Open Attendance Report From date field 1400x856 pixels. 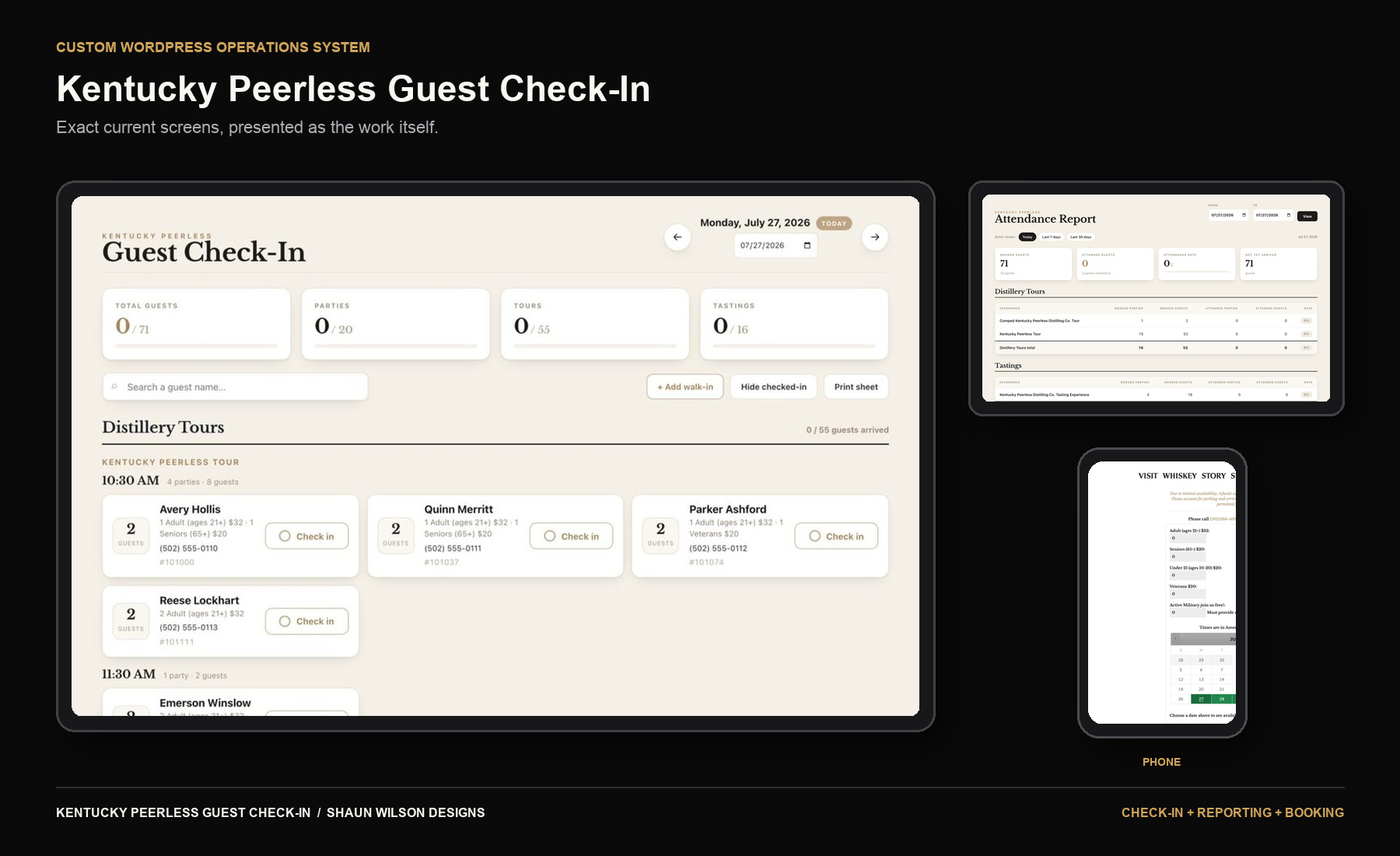click(x=1228, y=215)
